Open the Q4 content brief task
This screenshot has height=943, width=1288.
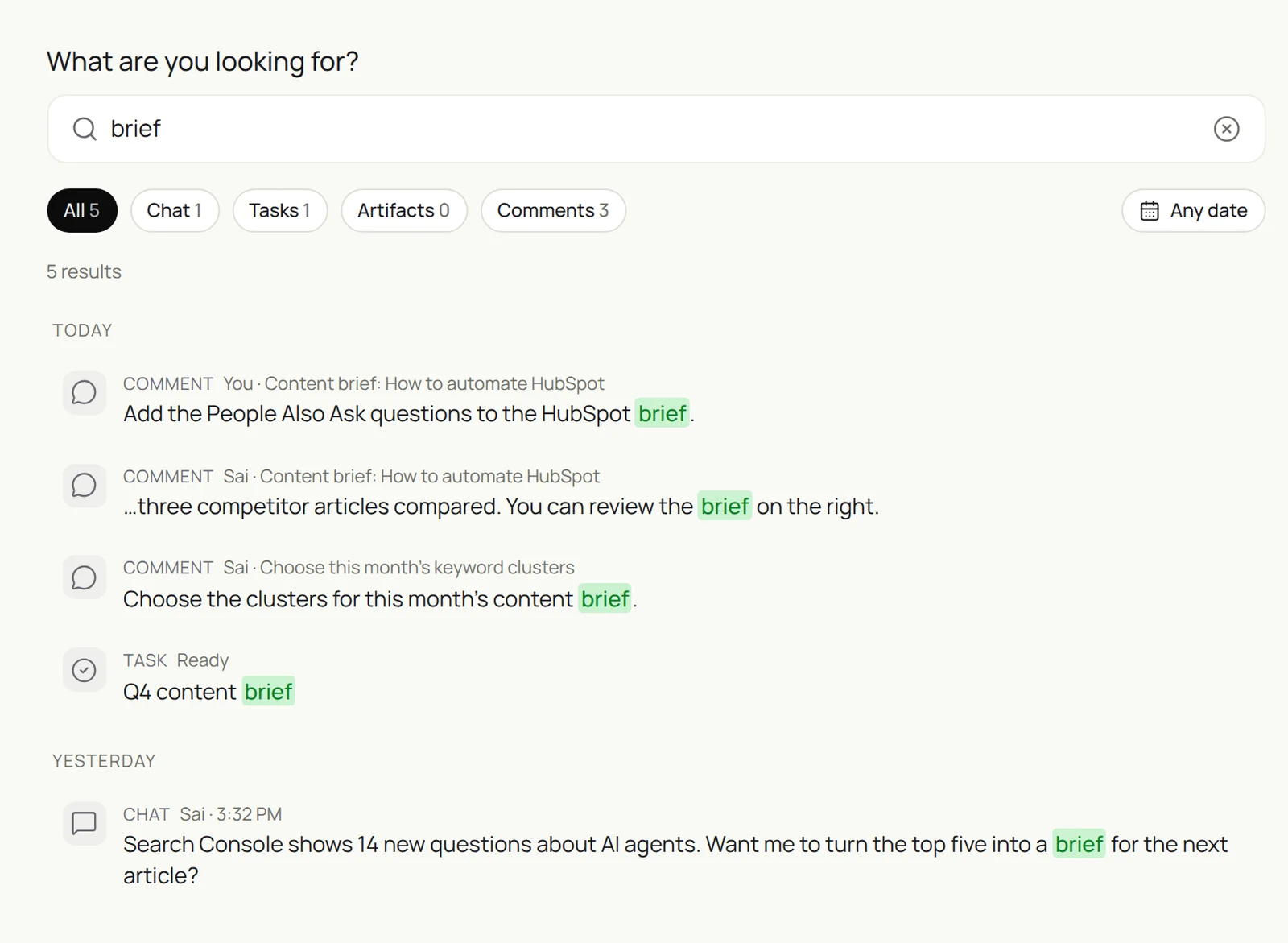tap(208, 692)
